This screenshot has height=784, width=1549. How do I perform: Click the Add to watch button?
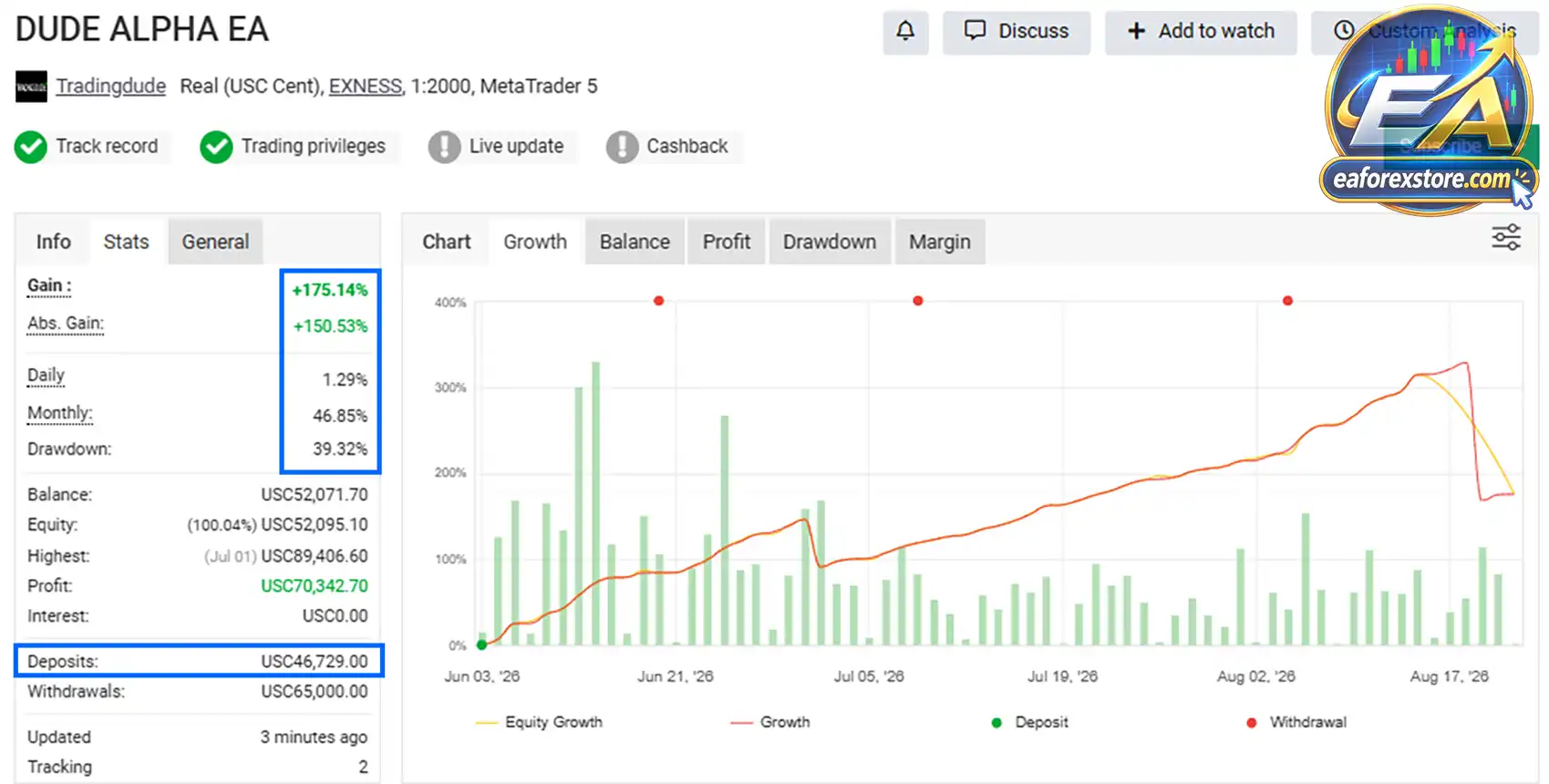[x=1201, y=32]
